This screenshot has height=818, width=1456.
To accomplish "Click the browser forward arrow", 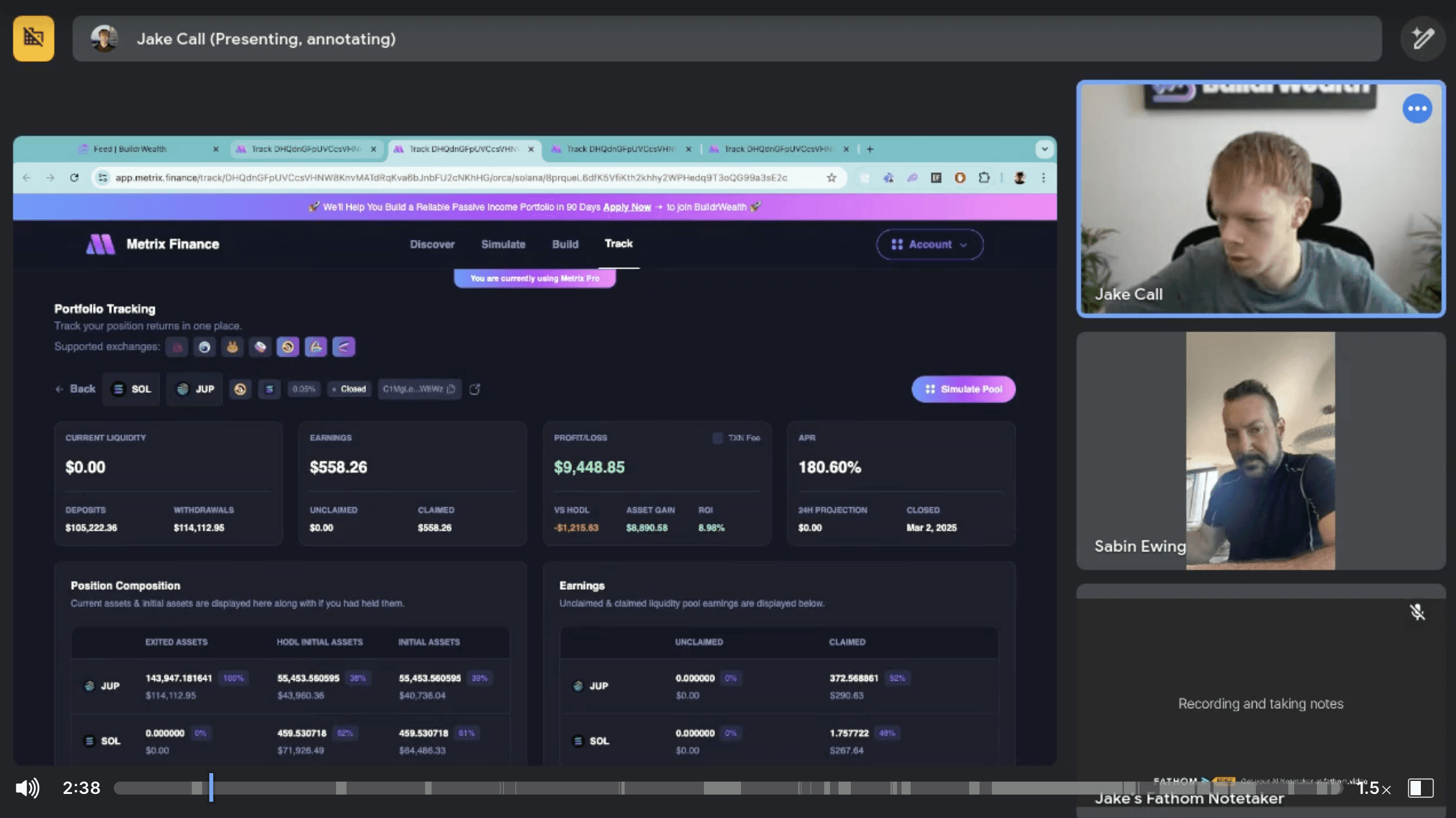I will pos(50,178).
